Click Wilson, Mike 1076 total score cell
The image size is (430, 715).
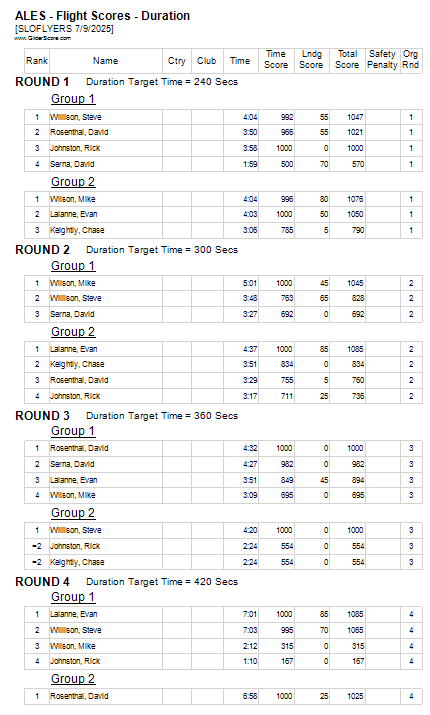click(x=347, y=200)
